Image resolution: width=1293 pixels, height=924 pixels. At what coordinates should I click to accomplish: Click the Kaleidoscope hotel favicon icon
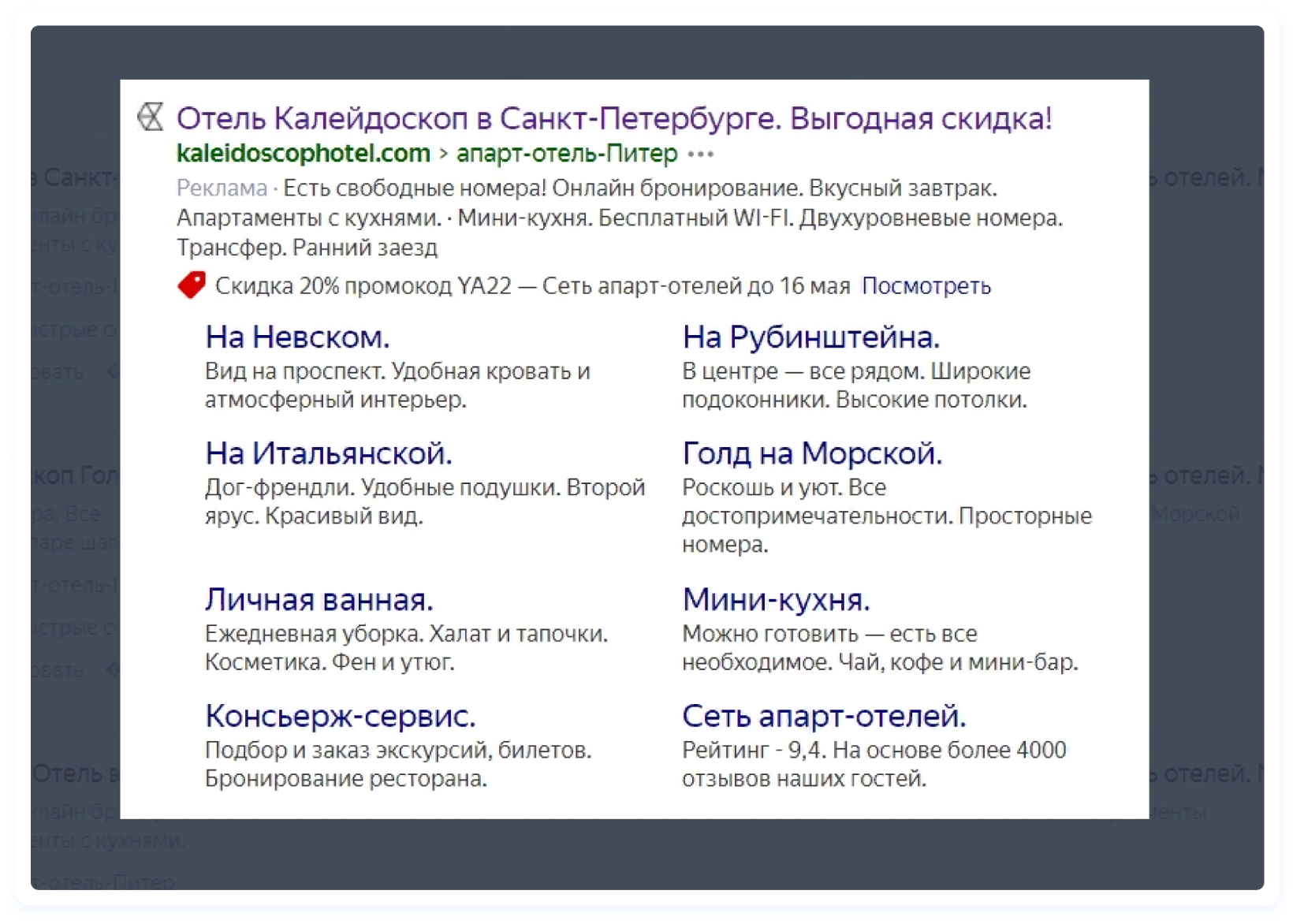tap(150, 117)
